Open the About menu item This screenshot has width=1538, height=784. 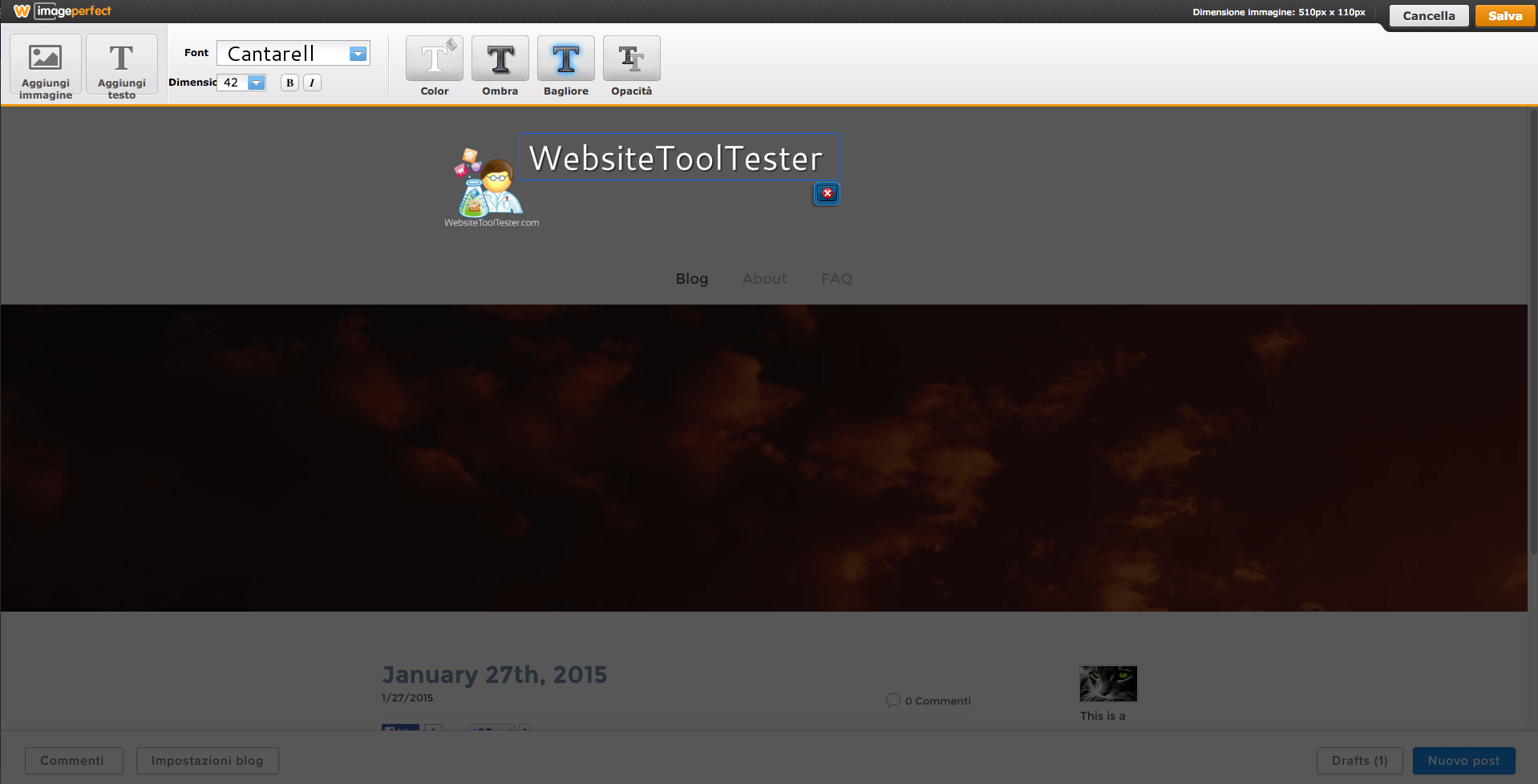[x=764, y=279]
